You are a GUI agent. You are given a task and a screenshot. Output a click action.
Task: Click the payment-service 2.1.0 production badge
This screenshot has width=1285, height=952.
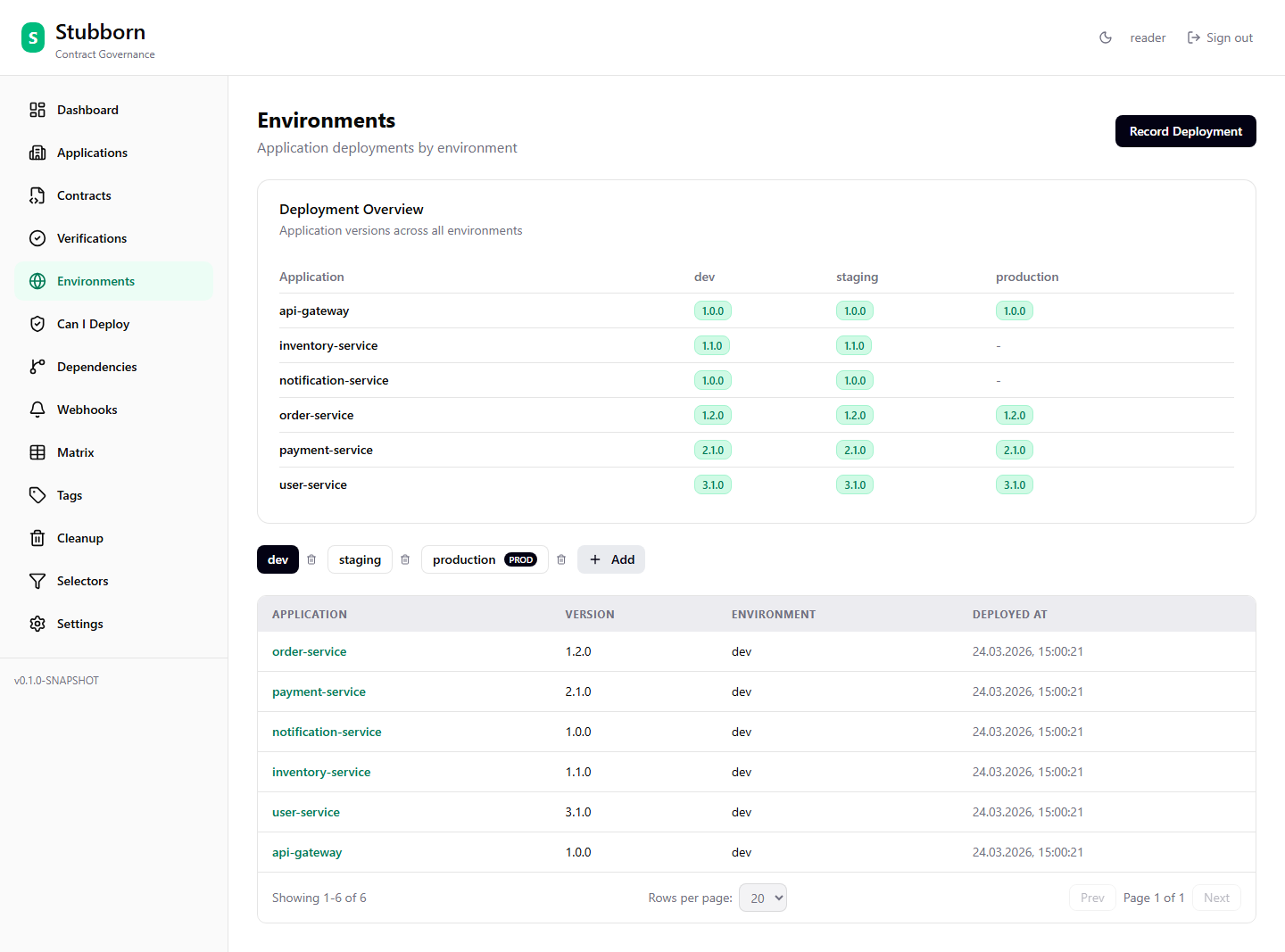click(1014, 450)
